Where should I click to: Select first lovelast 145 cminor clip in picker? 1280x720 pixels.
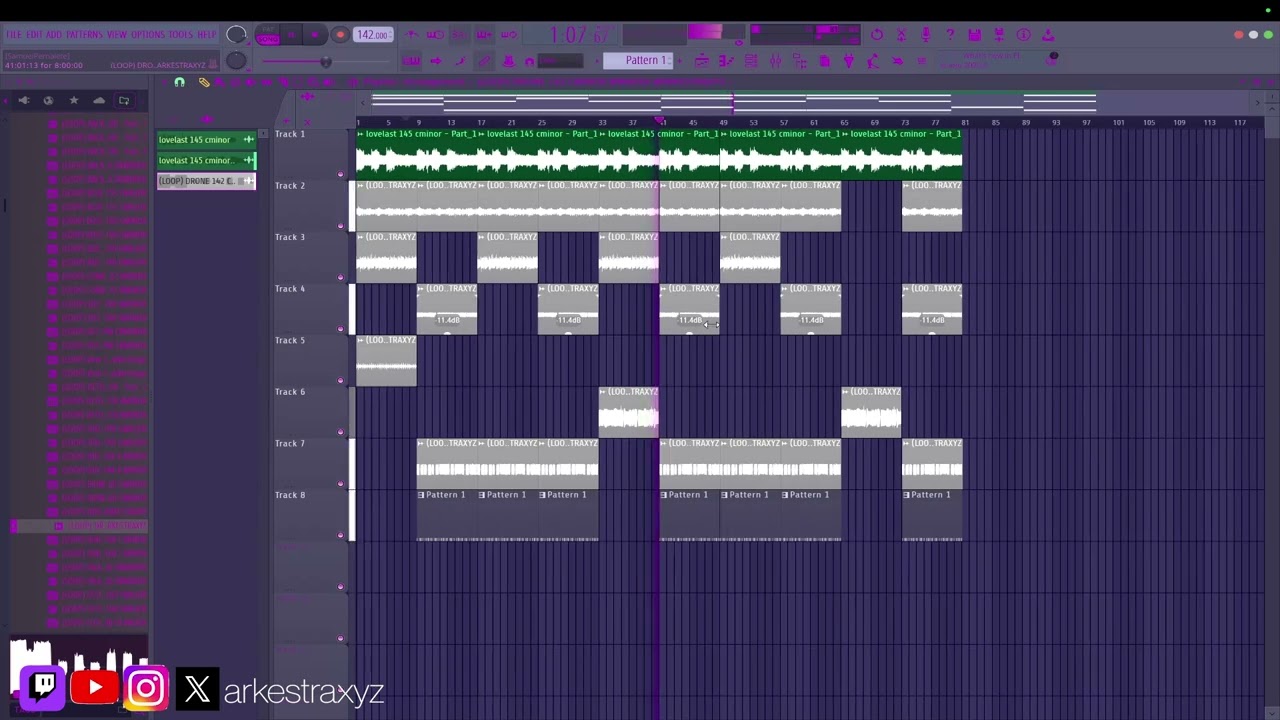206,140
